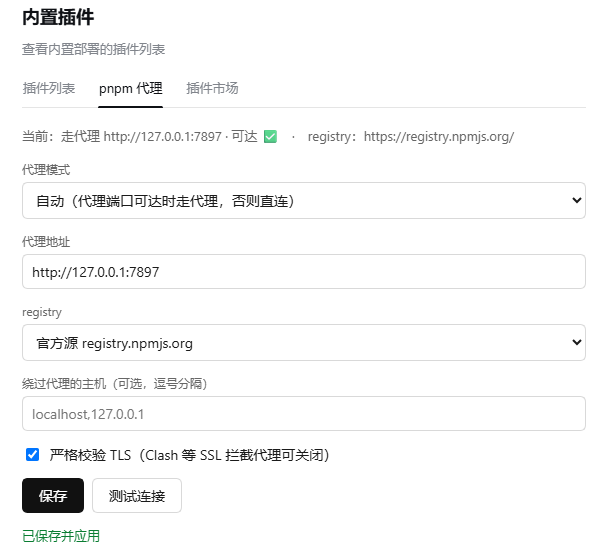This screenshot has height=560, width=610.
Task: Click the 保存 button
Action: click(53, 495)
